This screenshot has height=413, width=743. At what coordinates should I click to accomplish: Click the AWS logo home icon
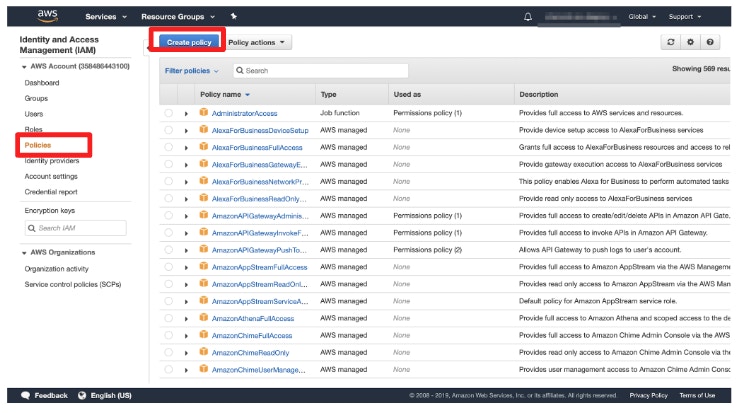[x=48, y=16]
